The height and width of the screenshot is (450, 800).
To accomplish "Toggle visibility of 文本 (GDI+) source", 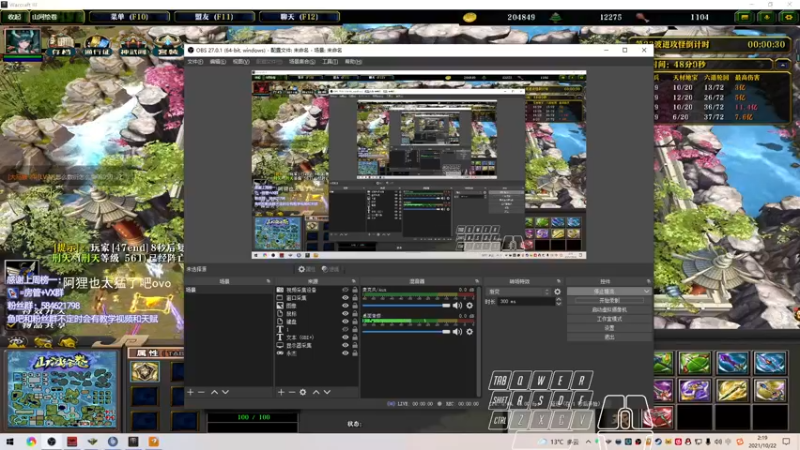I will (345, 337).
